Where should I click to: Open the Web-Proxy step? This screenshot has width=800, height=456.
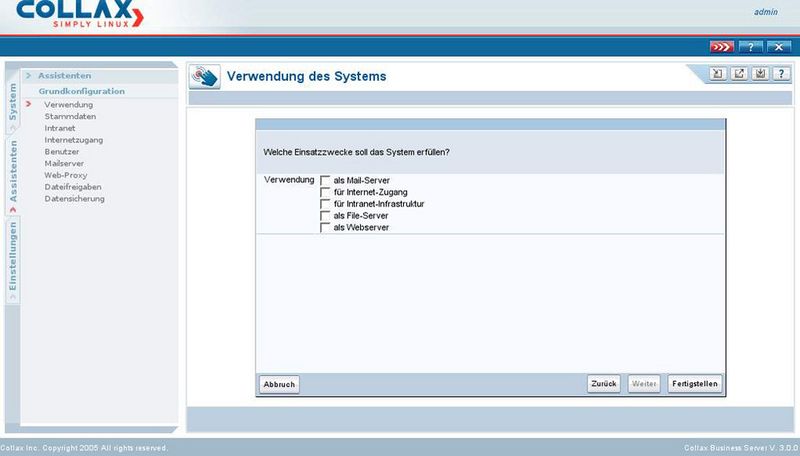coord(65,175)
